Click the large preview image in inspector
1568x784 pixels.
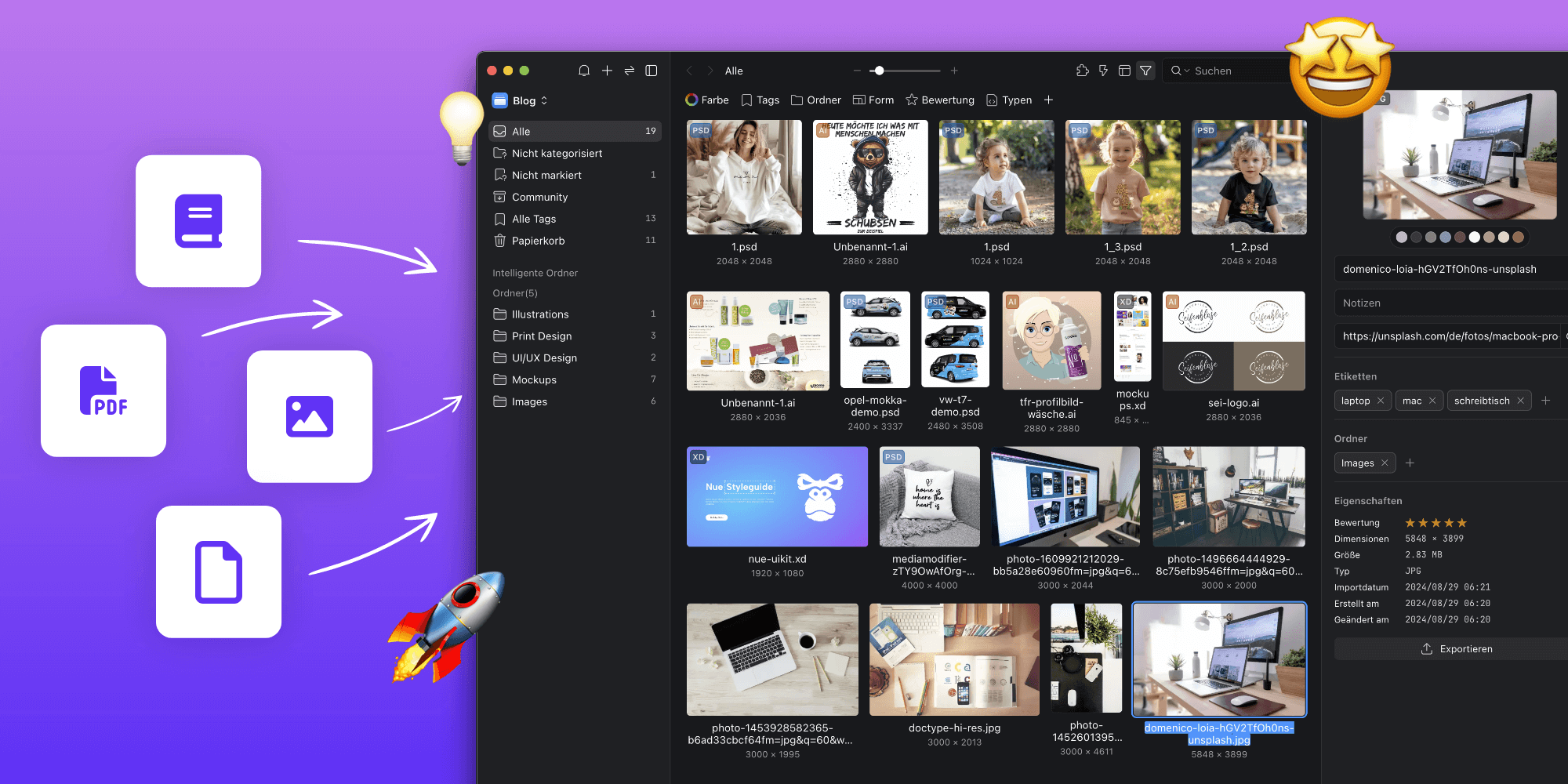point(1460,154)
